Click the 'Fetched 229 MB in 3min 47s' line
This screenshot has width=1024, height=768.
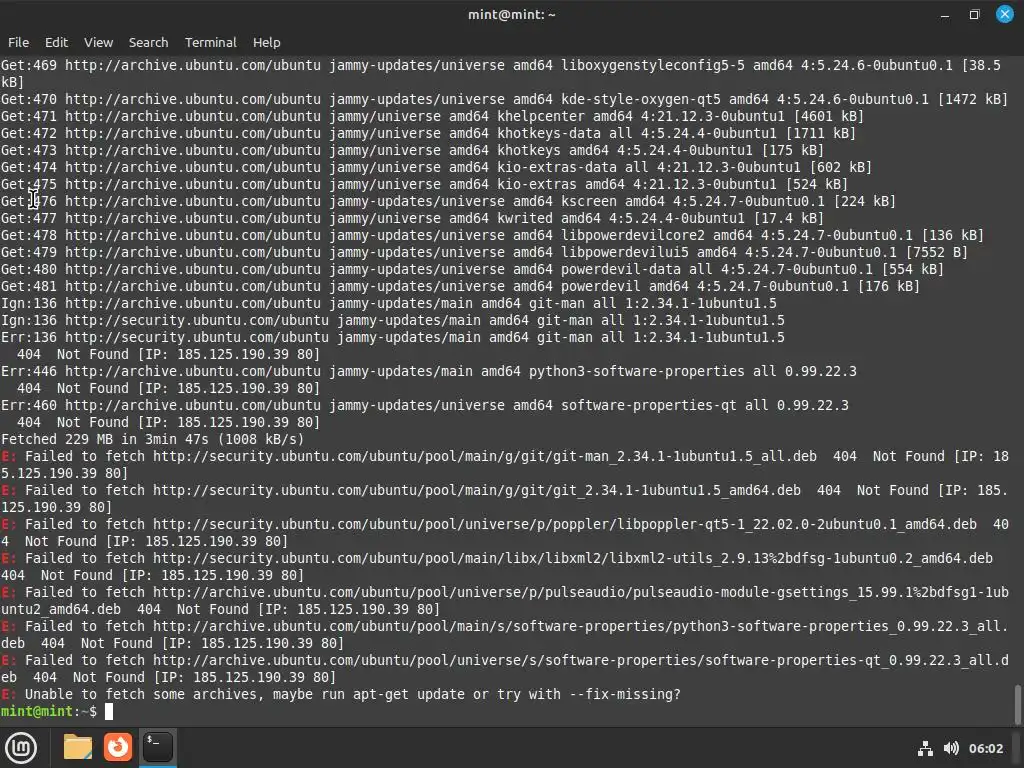tap(152, 440)
